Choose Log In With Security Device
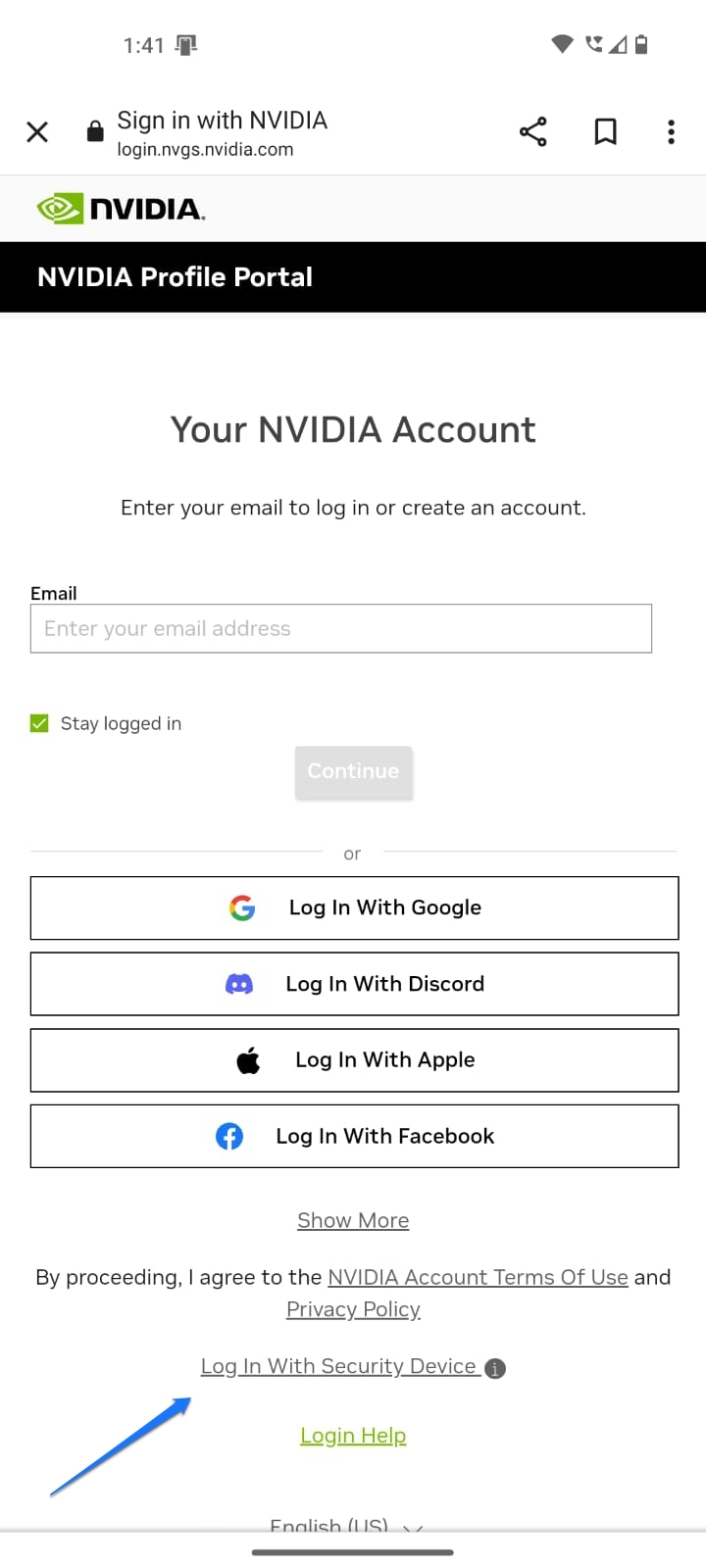Viewport: 706px width, 1568px height. tap(340, 1366)
